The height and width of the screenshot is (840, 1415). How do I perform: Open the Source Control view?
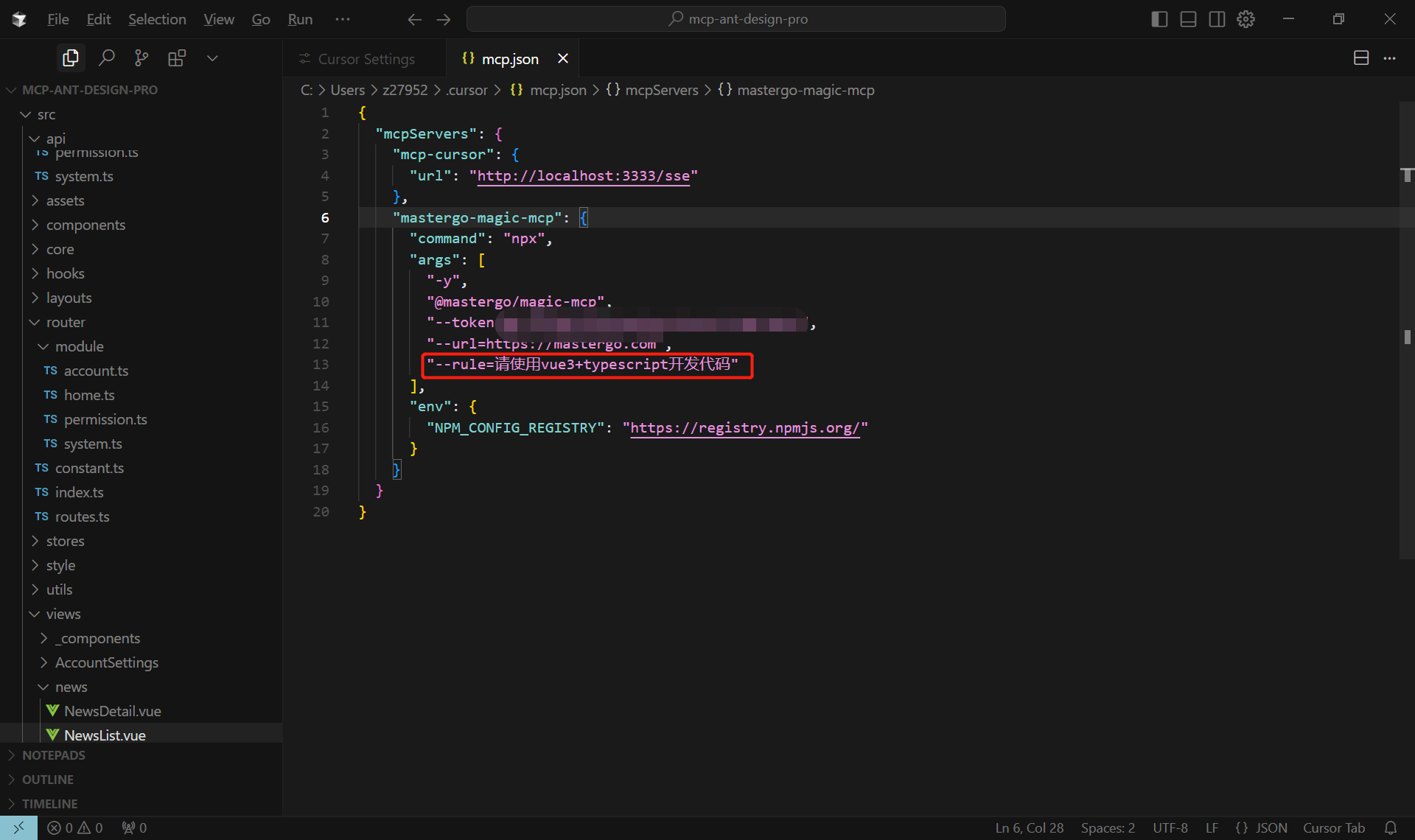pos(141,58)
